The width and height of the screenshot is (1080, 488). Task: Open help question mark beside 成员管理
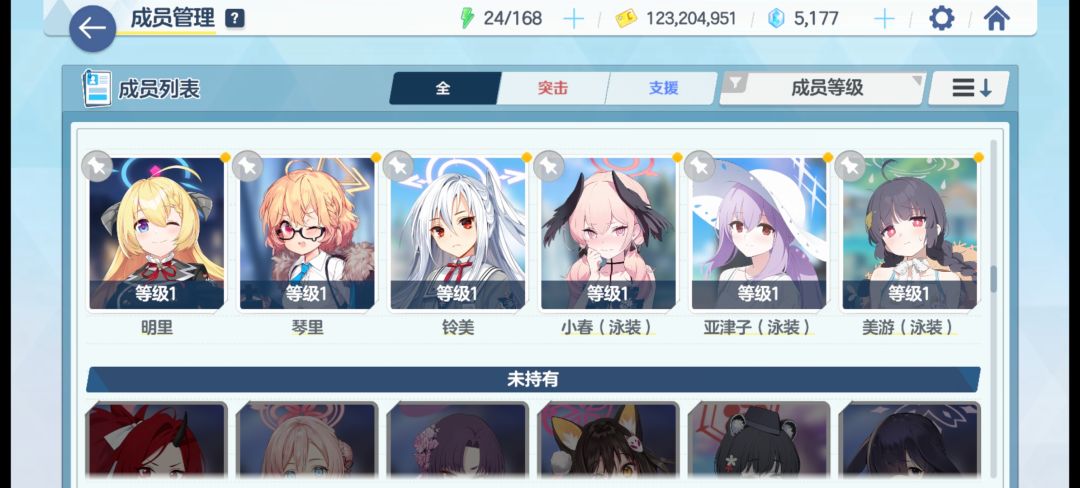[235, 19]
